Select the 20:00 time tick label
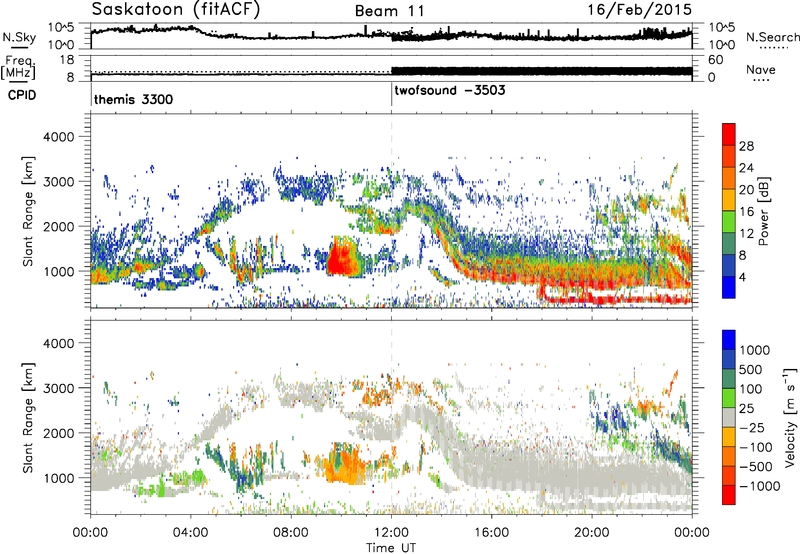Screen dimensions: 800x554 click(x=591, y=533)
